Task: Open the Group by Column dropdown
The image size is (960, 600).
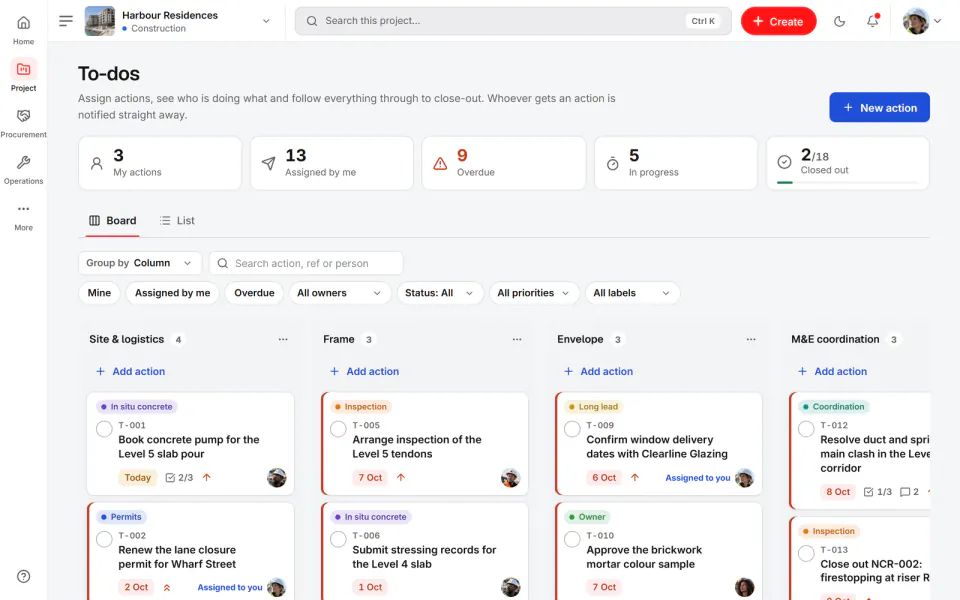Action: (140, 263)
